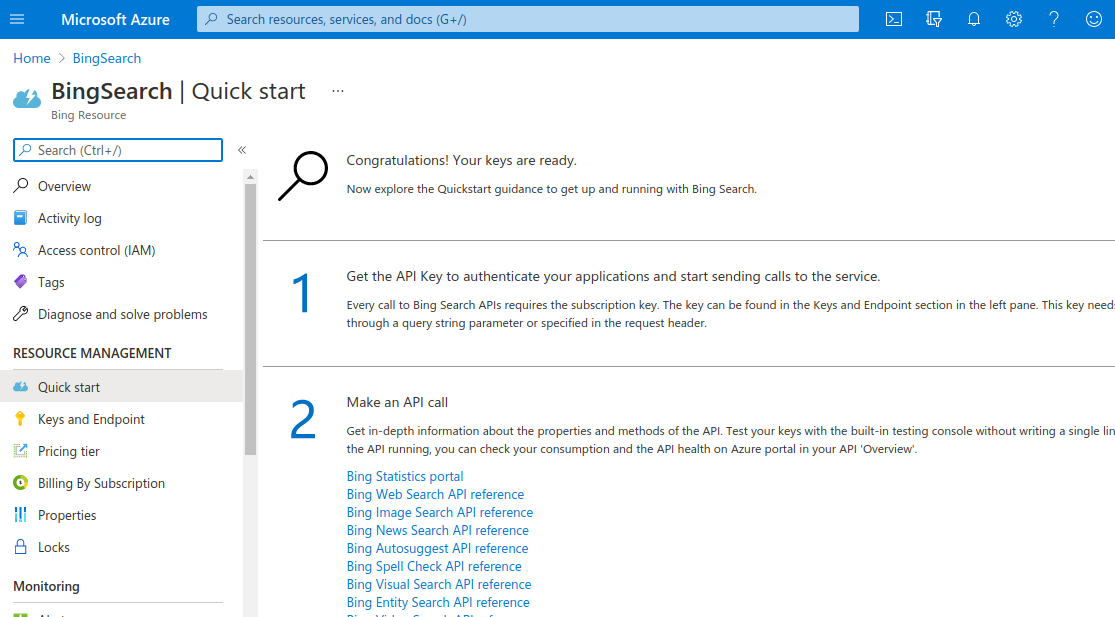1115x617 pixels.
Task: Click the Keys and Endpoint key icon
Action: point(20,419)
